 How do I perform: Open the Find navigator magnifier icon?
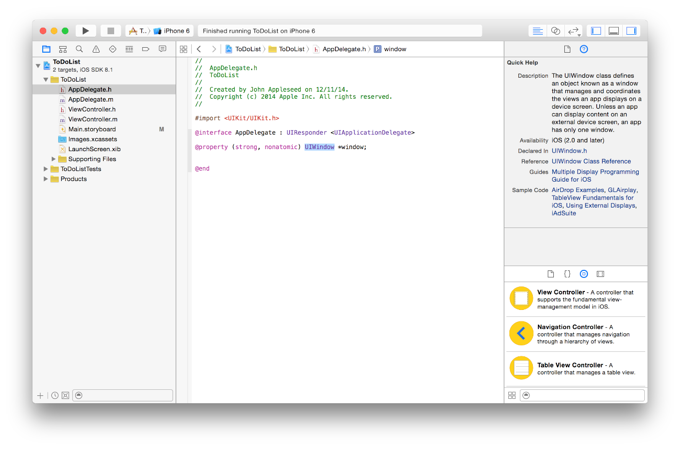pyautogui.click(x=79, y=49)
